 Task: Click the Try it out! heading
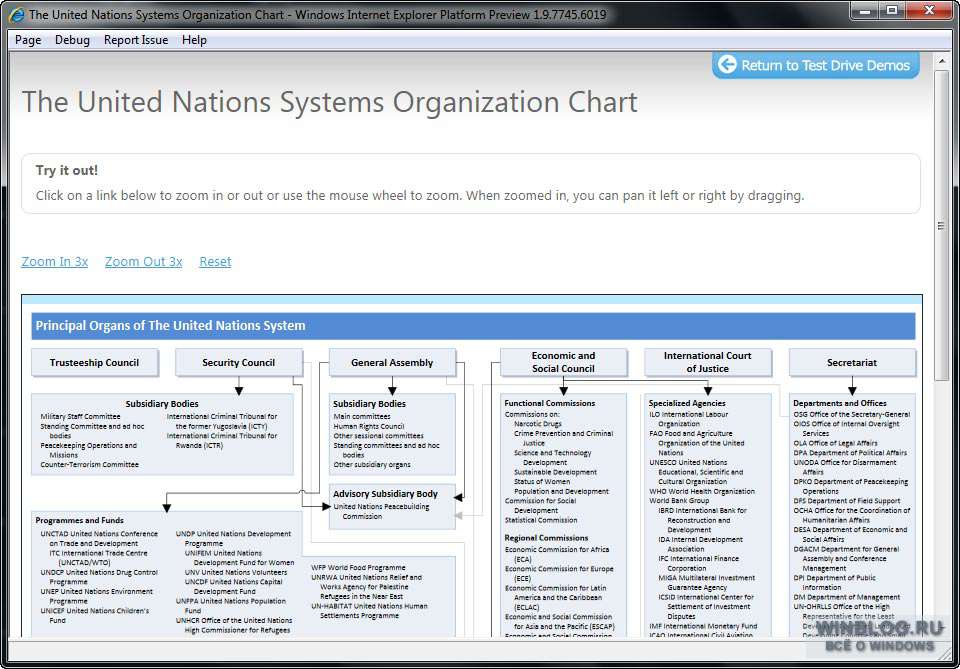coord(67,170)
